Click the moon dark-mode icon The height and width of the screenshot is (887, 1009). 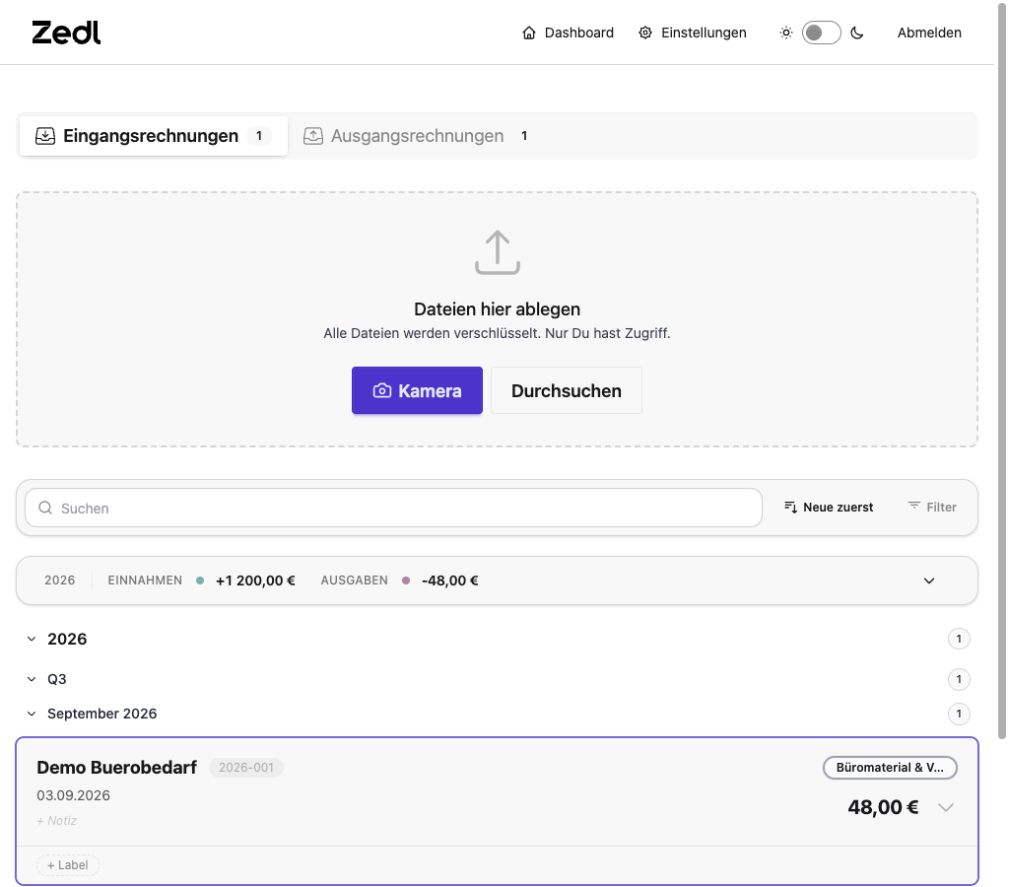(856, 33)
